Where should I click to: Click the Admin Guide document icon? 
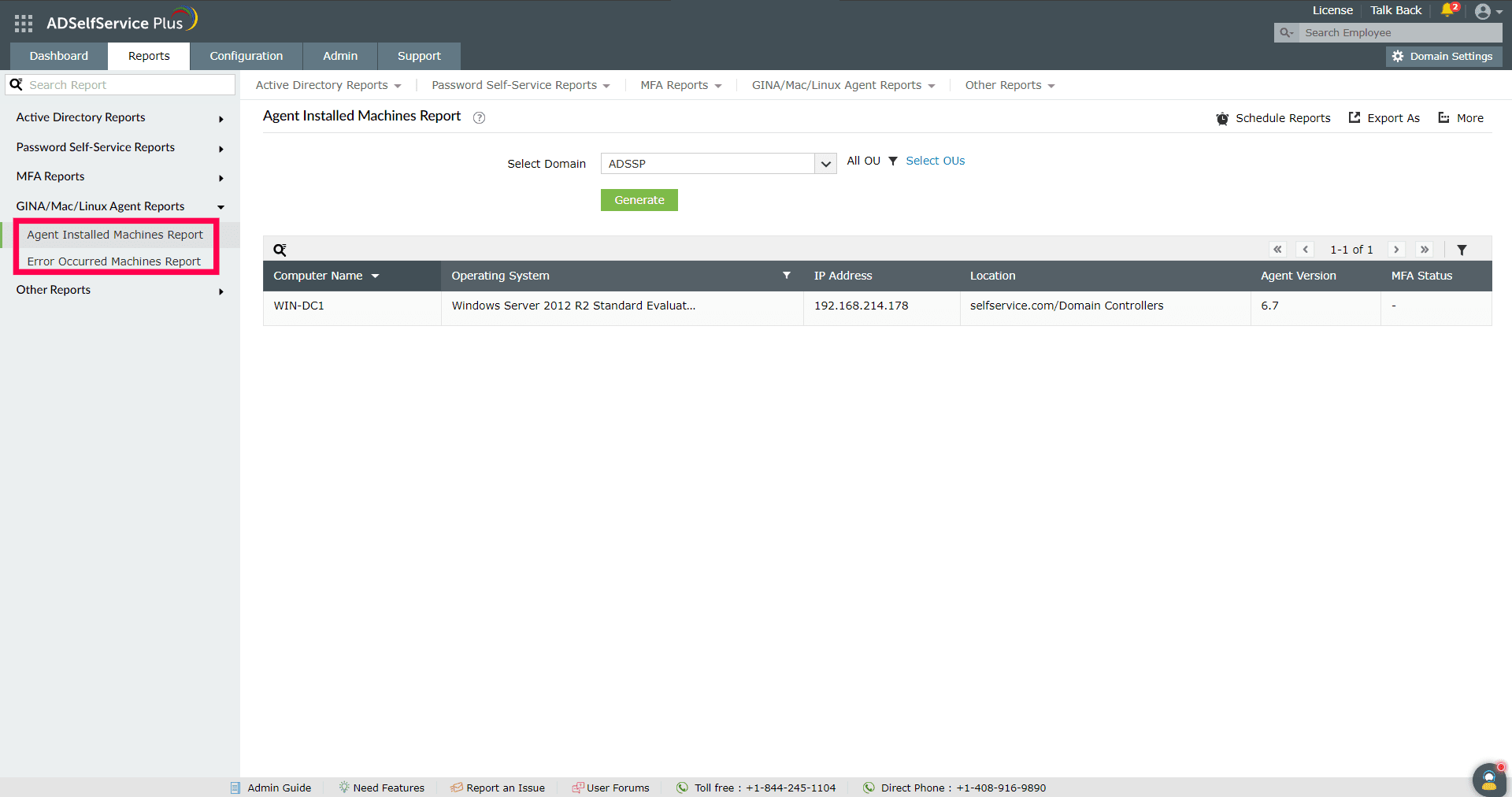(x=235, y=788)
